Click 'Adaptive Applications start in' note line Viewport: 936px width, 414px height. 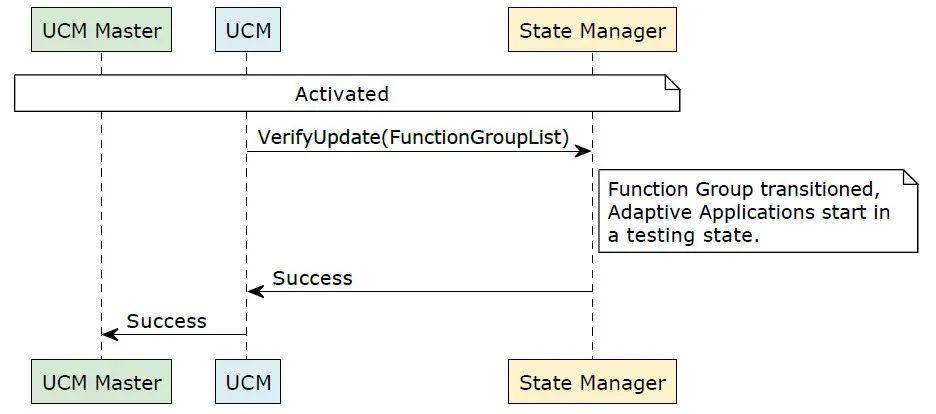(749, 212)
